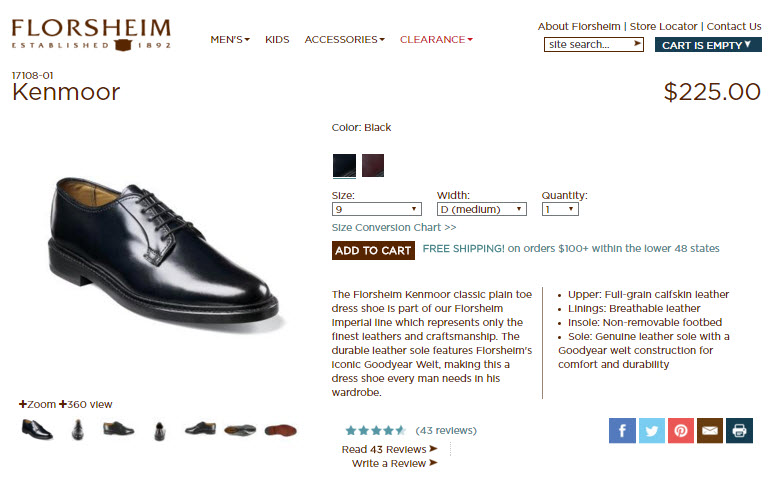772x499 pixels.
Task: Click the Florsheim logo
Action: coord(91,34)
